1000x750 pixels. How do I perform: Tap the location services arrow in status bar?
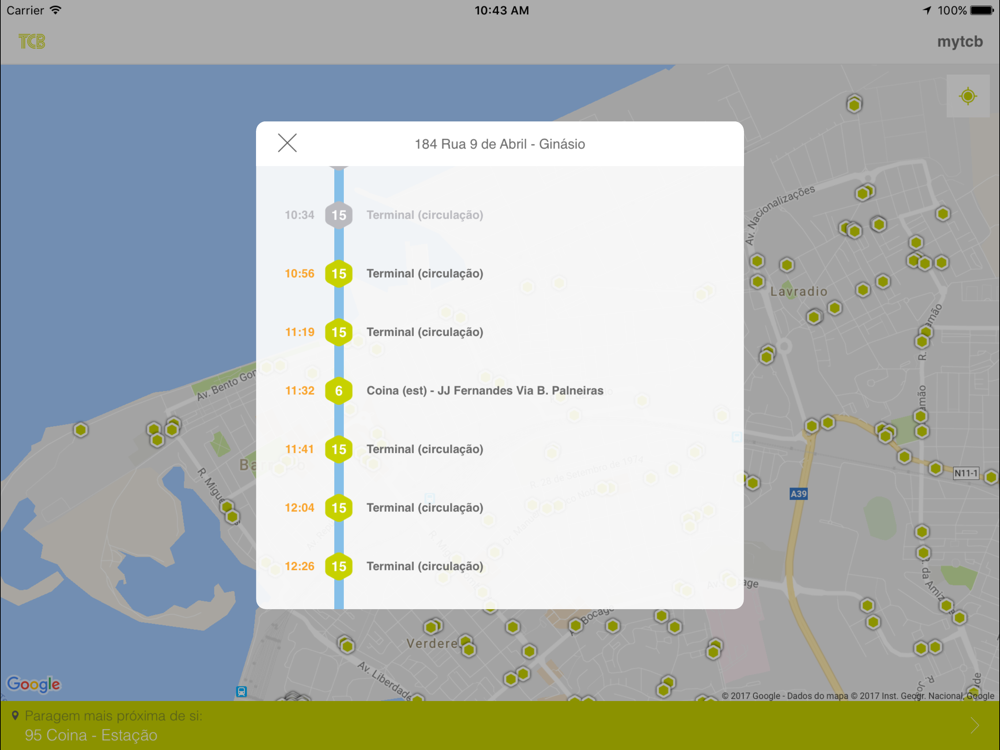(927, 10)
